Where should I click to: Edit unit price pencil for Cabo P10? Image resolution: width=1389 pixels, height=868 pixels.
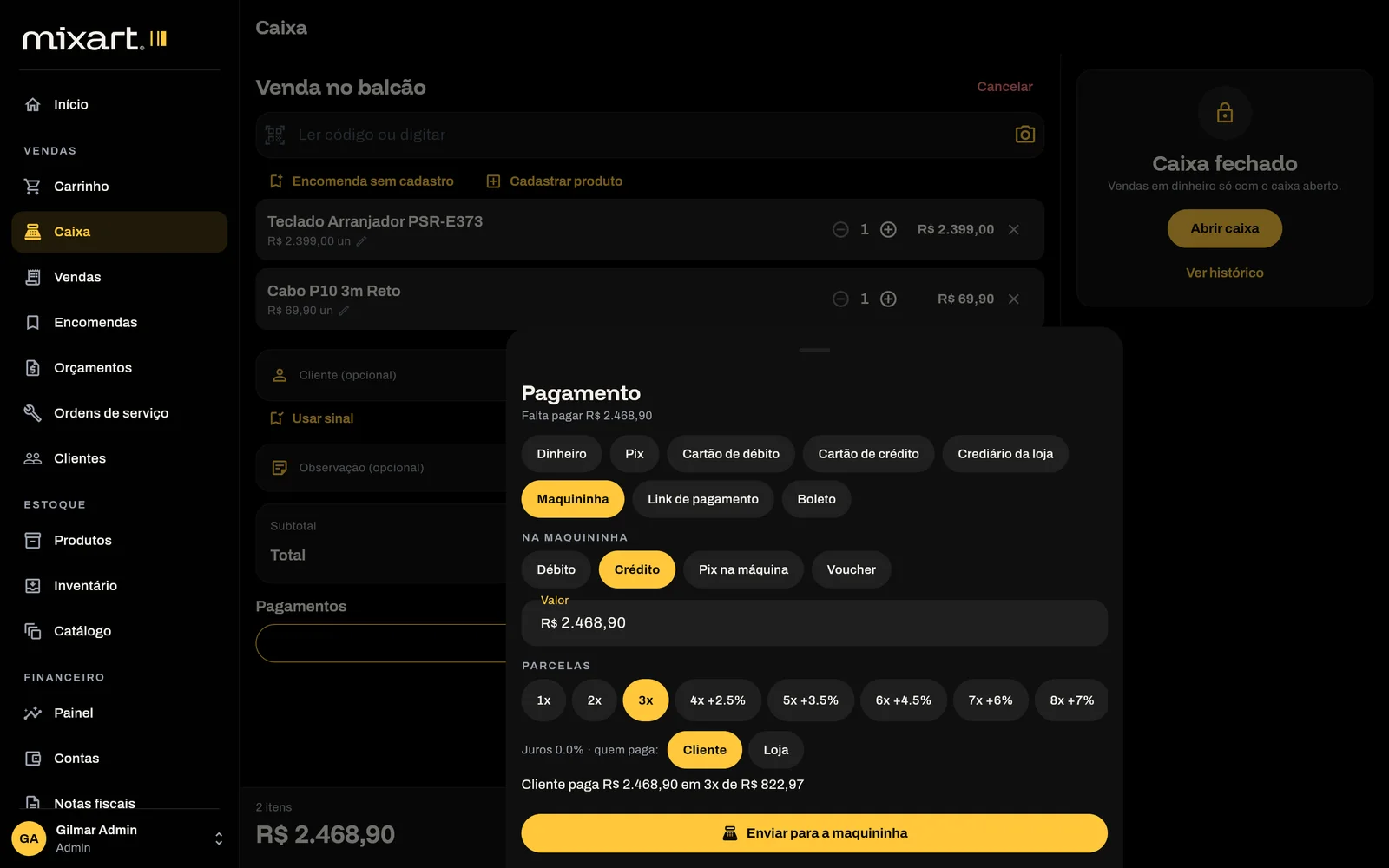(344, 311)
